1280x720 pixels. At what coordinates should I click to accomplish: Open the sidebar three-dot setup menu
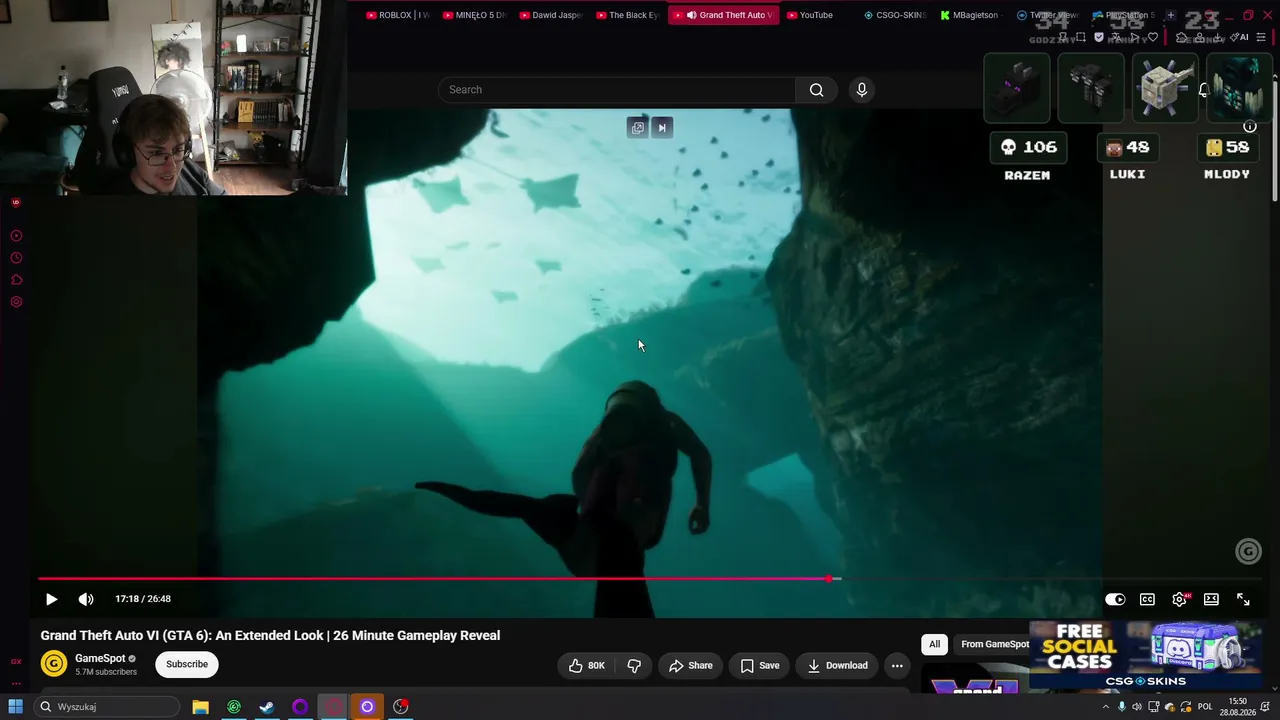click(x=16, y=684)
